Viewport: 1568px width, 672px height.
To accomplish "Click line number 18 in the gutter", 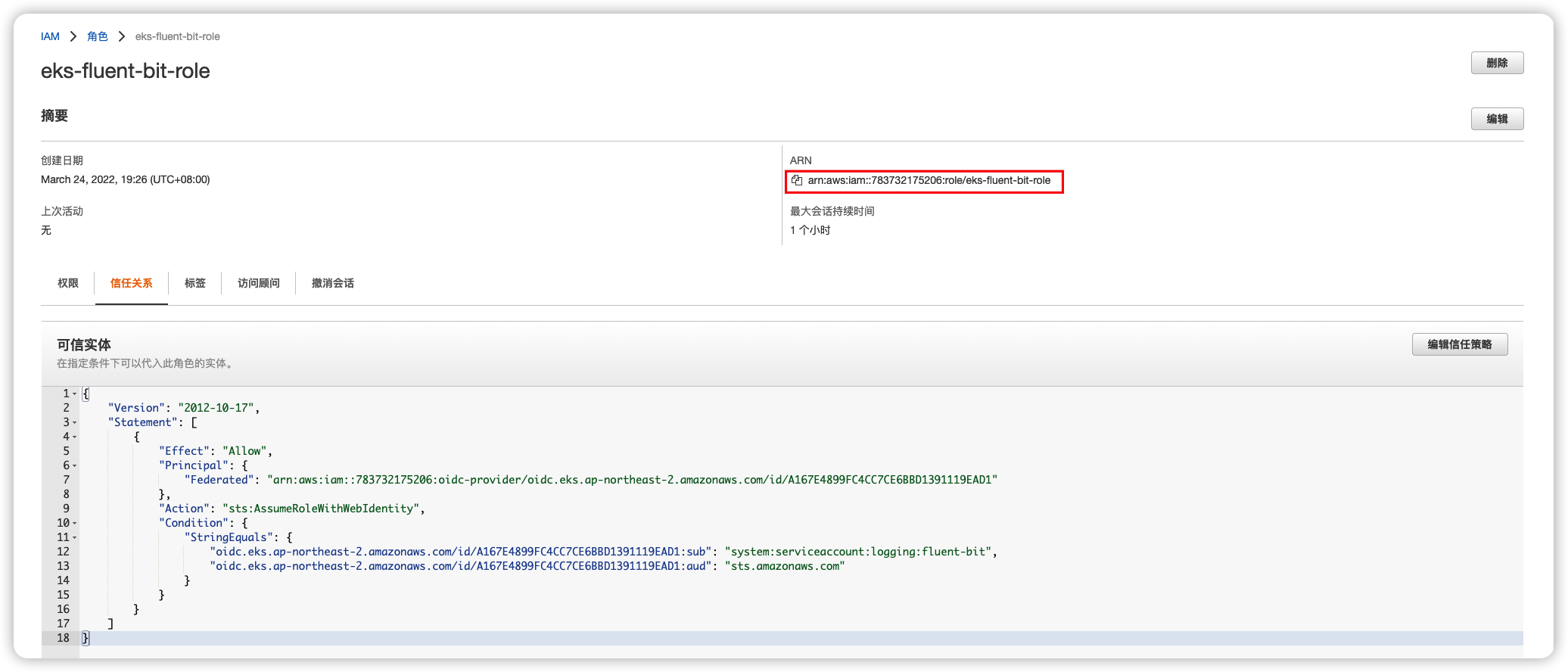I will (64, 638).
